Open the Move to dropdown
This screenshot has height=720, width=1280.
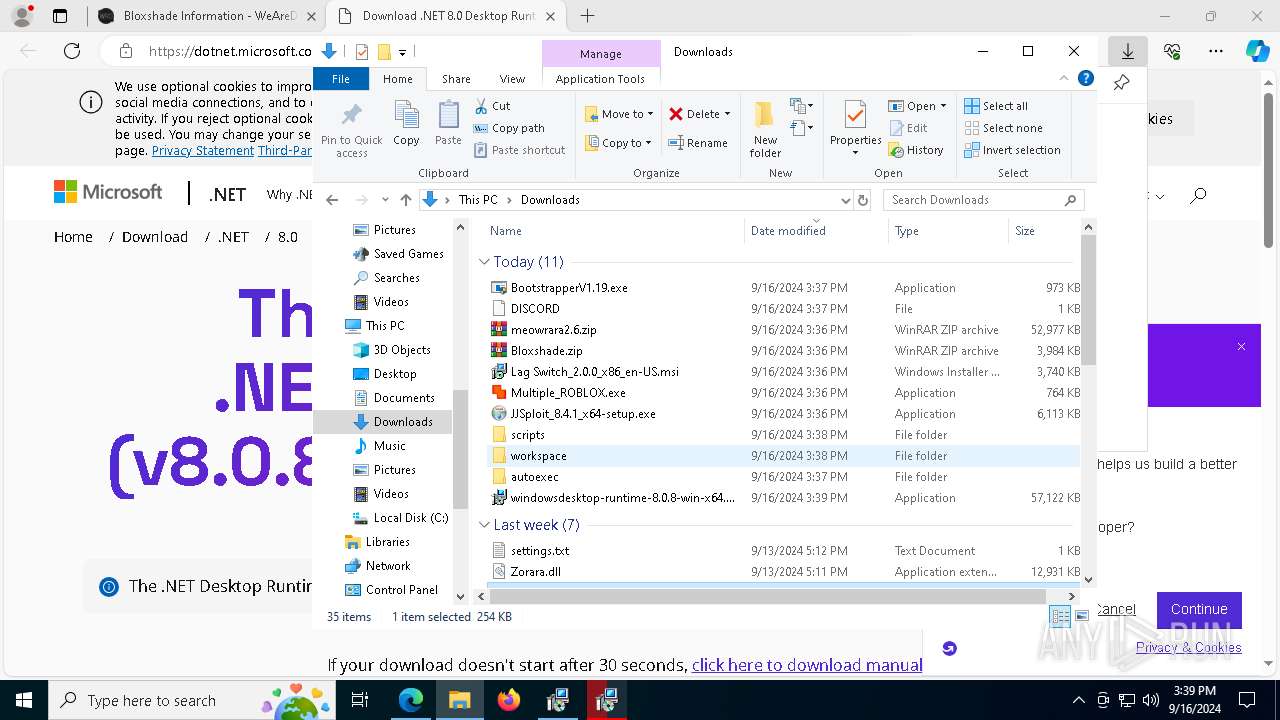pos(618,114)
